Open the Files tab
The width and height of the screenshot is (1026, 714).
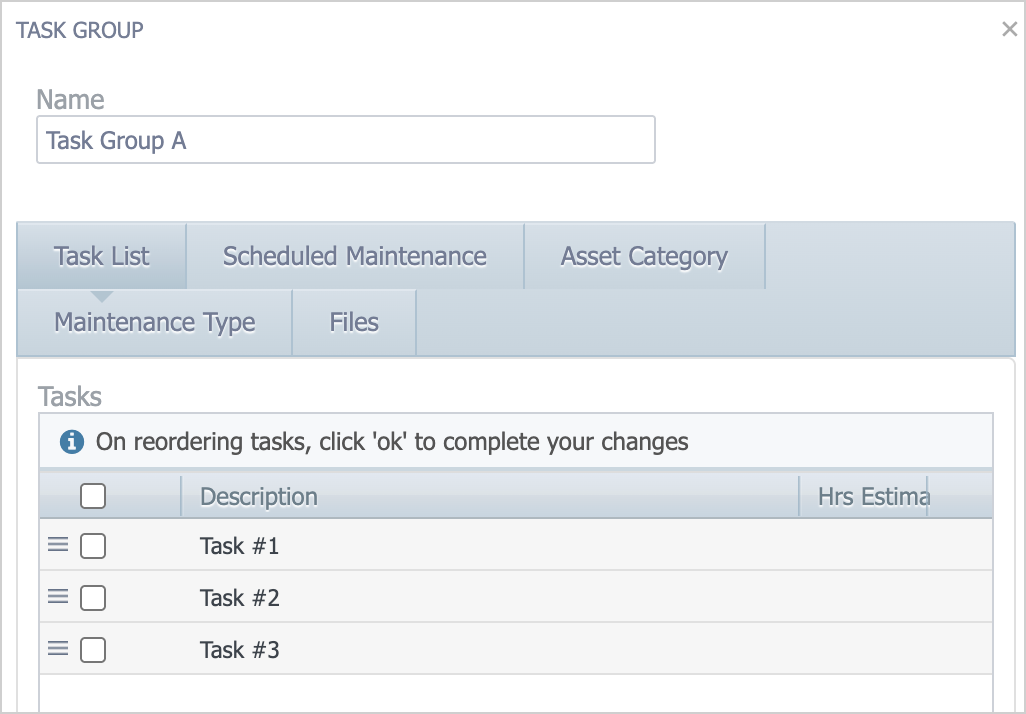(354, 323)
